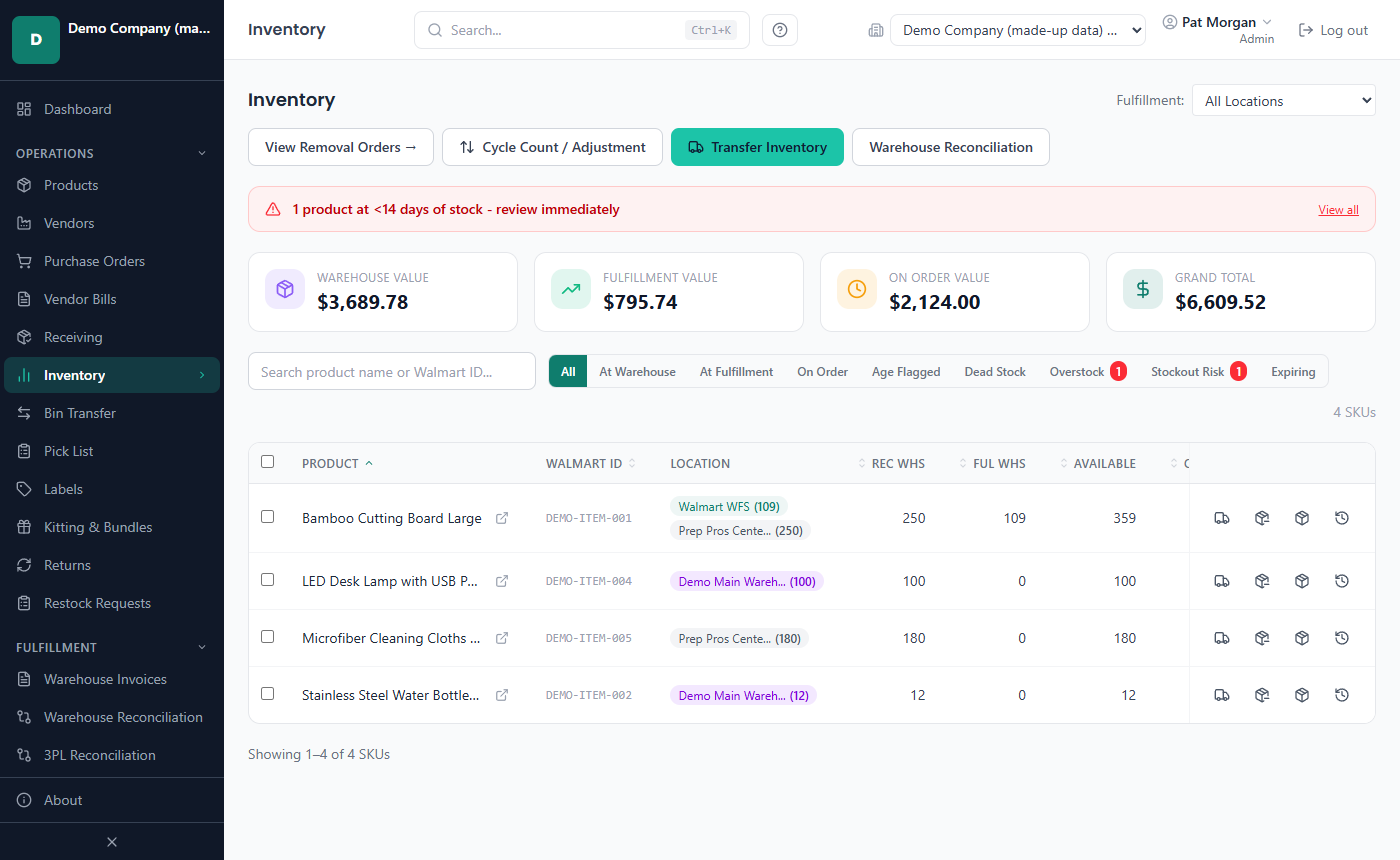1400x860 pixels.
Task: Check the box for Microfiber Cleaning Cloths row
Action: (x=267, y=637)
